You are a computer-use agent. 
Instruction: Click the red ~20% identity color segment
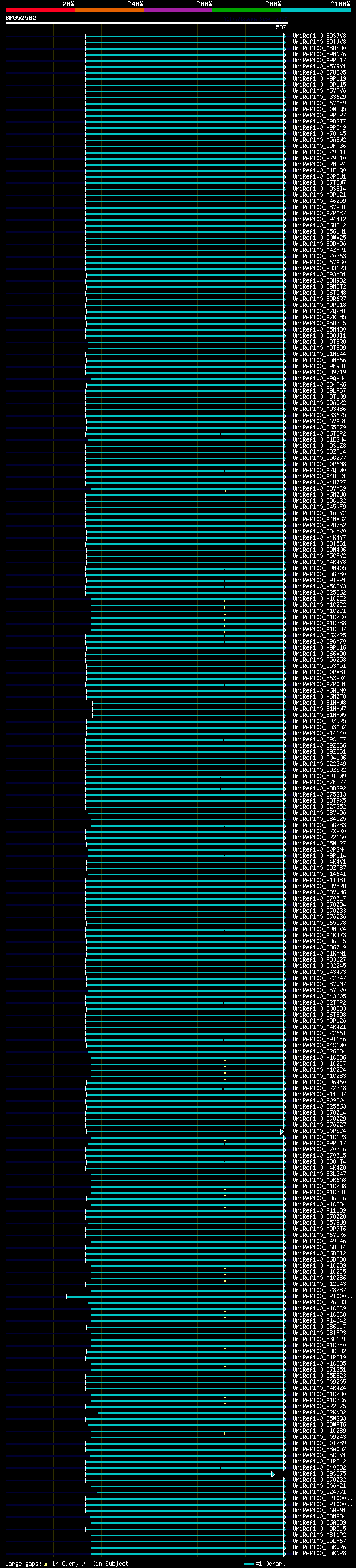coord(39,11)
